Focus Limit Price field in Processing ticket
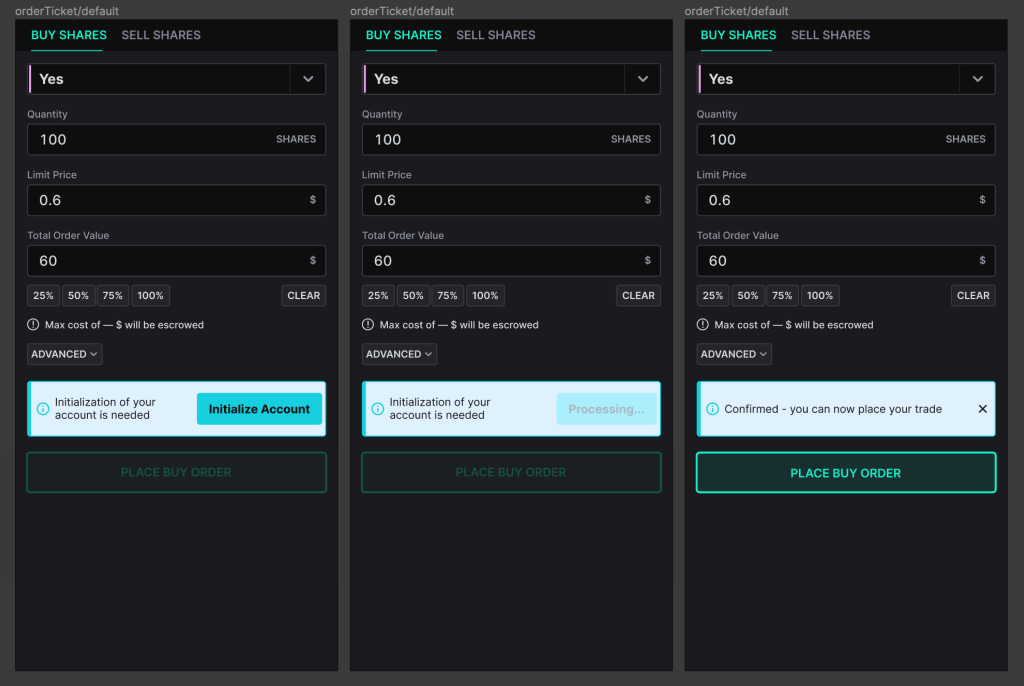The width and height of the screenshot is (1024, 686). coord(511,200)
